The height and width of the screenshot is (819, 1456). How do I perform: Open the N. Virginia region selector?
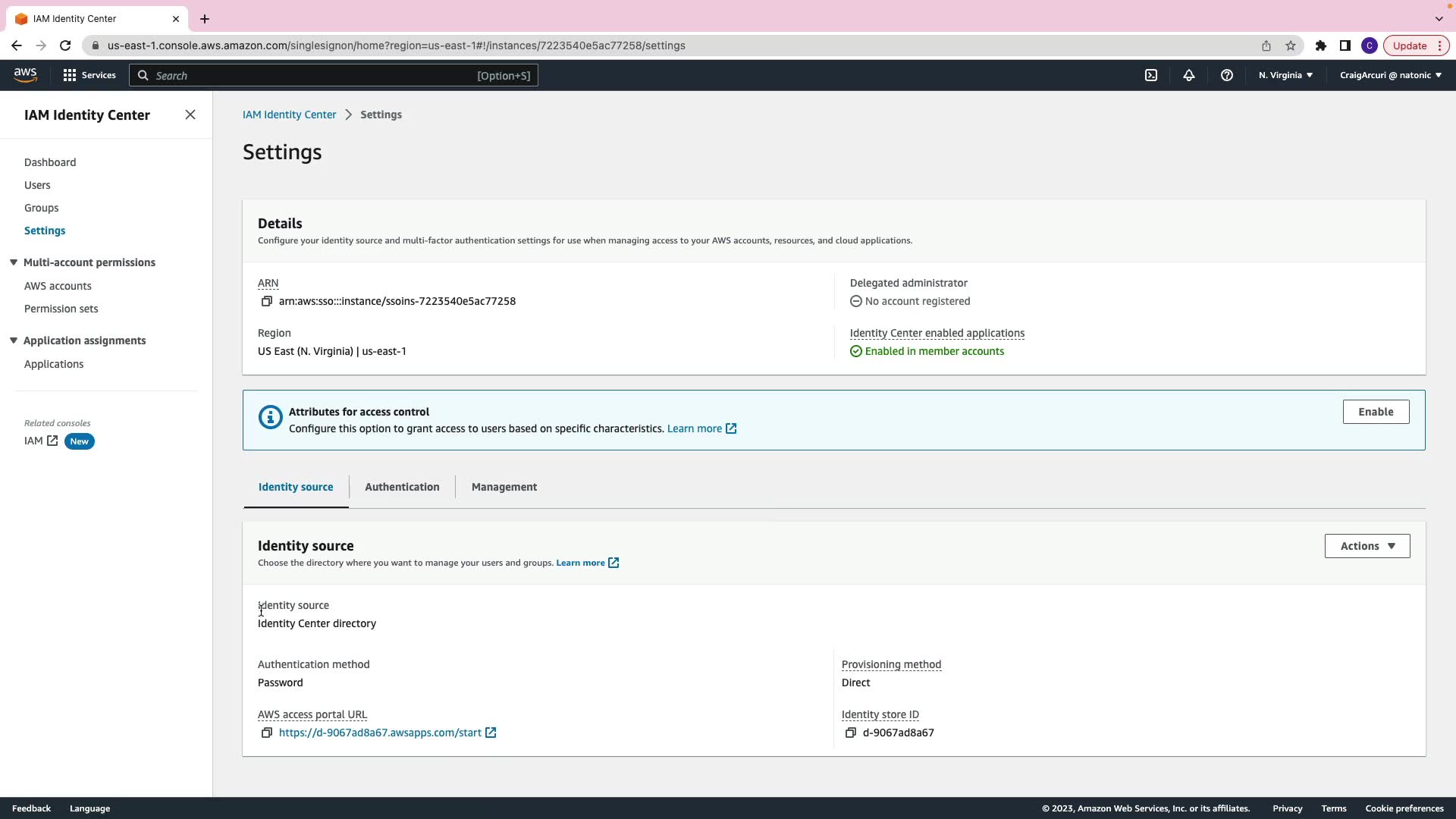pyautogui.click(x=1285, y=75)
